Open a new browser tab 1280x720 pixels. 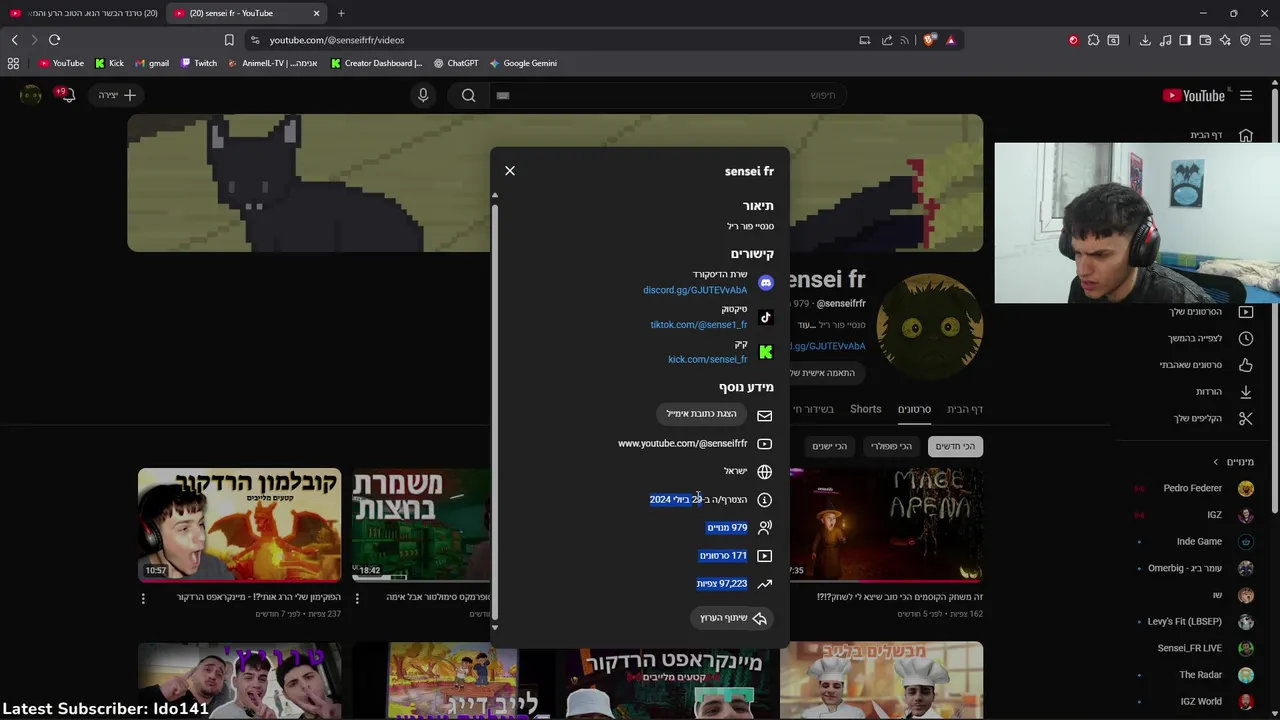(x=341, y=13)
